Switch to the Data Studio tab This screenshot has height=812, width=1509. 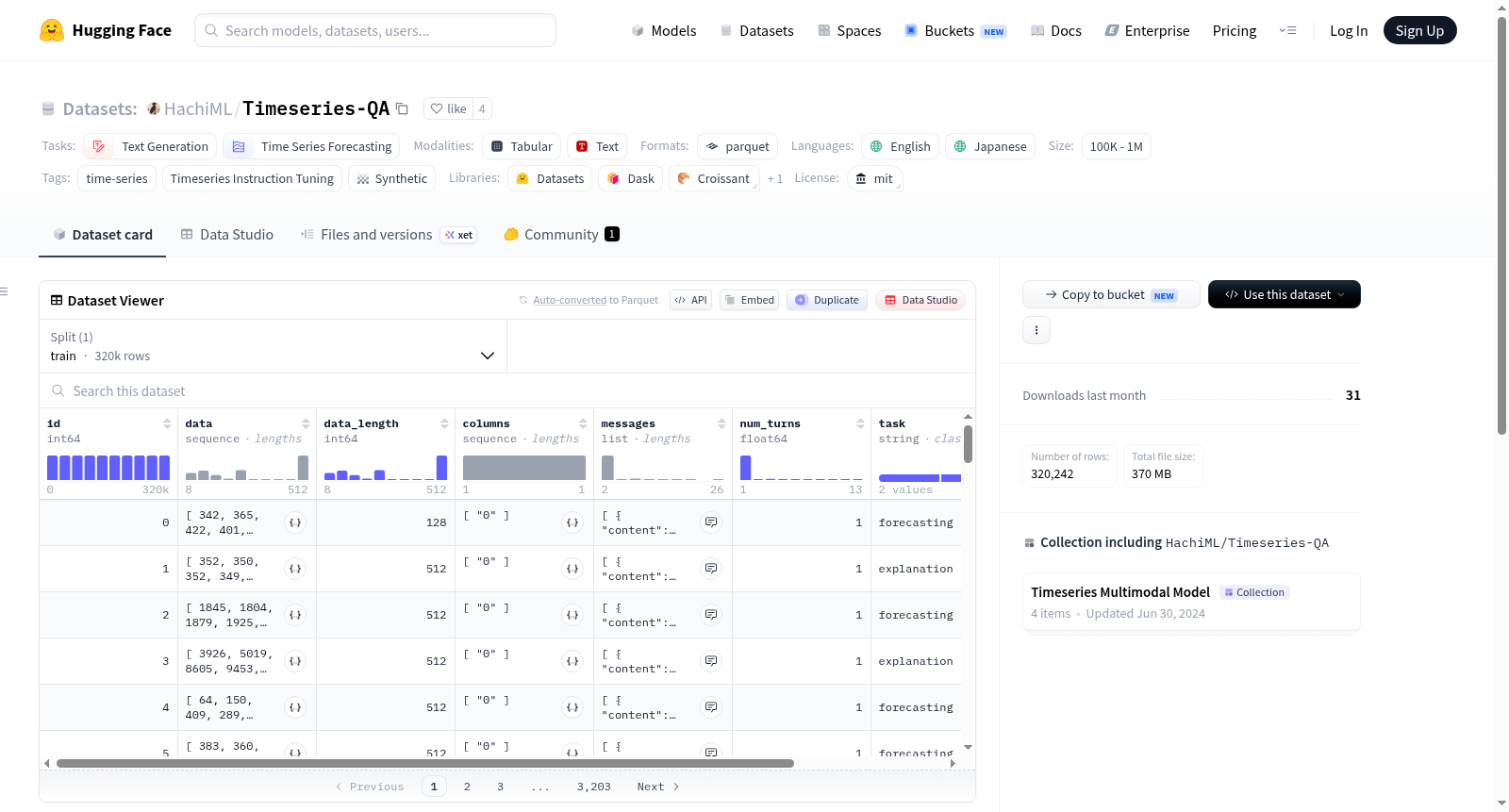point(227,234)
